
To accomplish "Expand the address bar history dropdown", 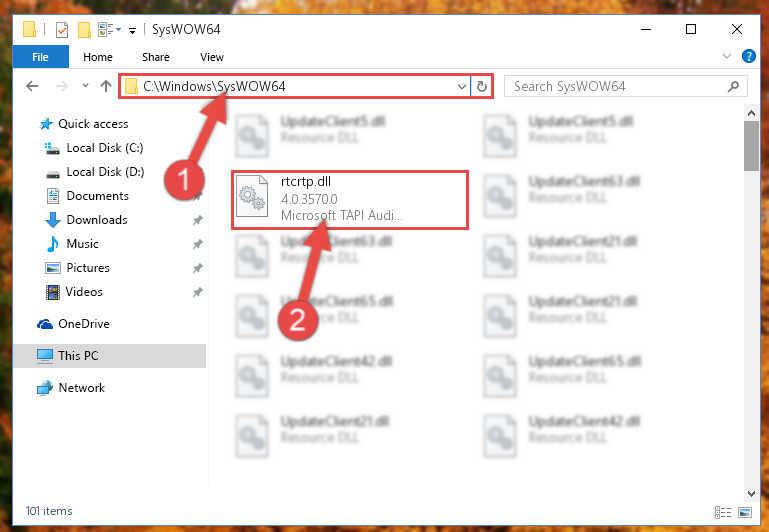I will pos(461,87).
